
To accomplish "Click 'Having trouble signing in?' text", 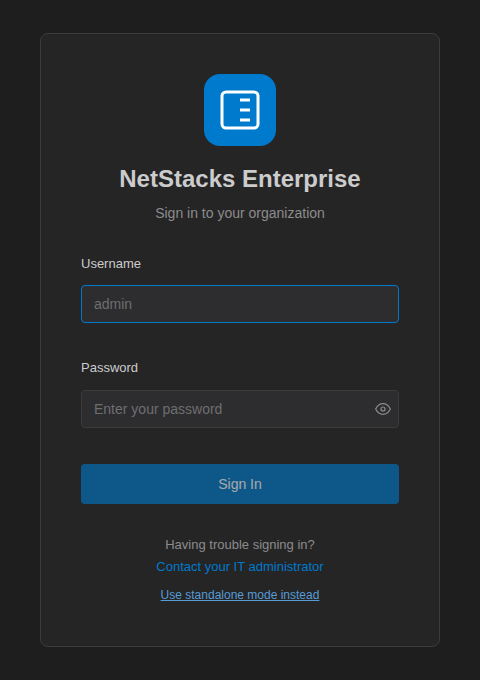I will [x=240, y=545].
